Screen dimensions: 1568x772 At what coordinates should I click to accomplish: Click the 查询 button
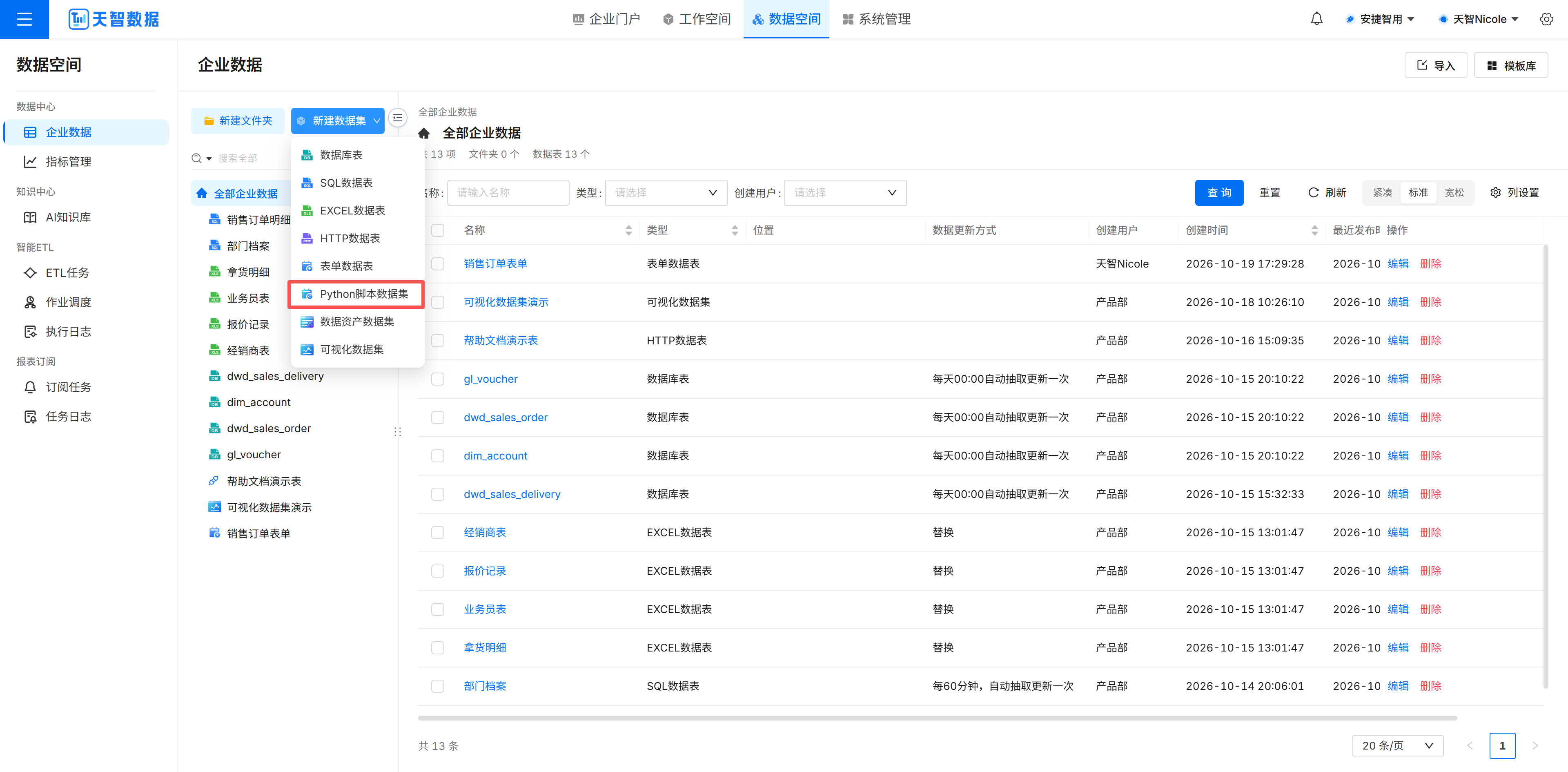tap(1218, 192)
